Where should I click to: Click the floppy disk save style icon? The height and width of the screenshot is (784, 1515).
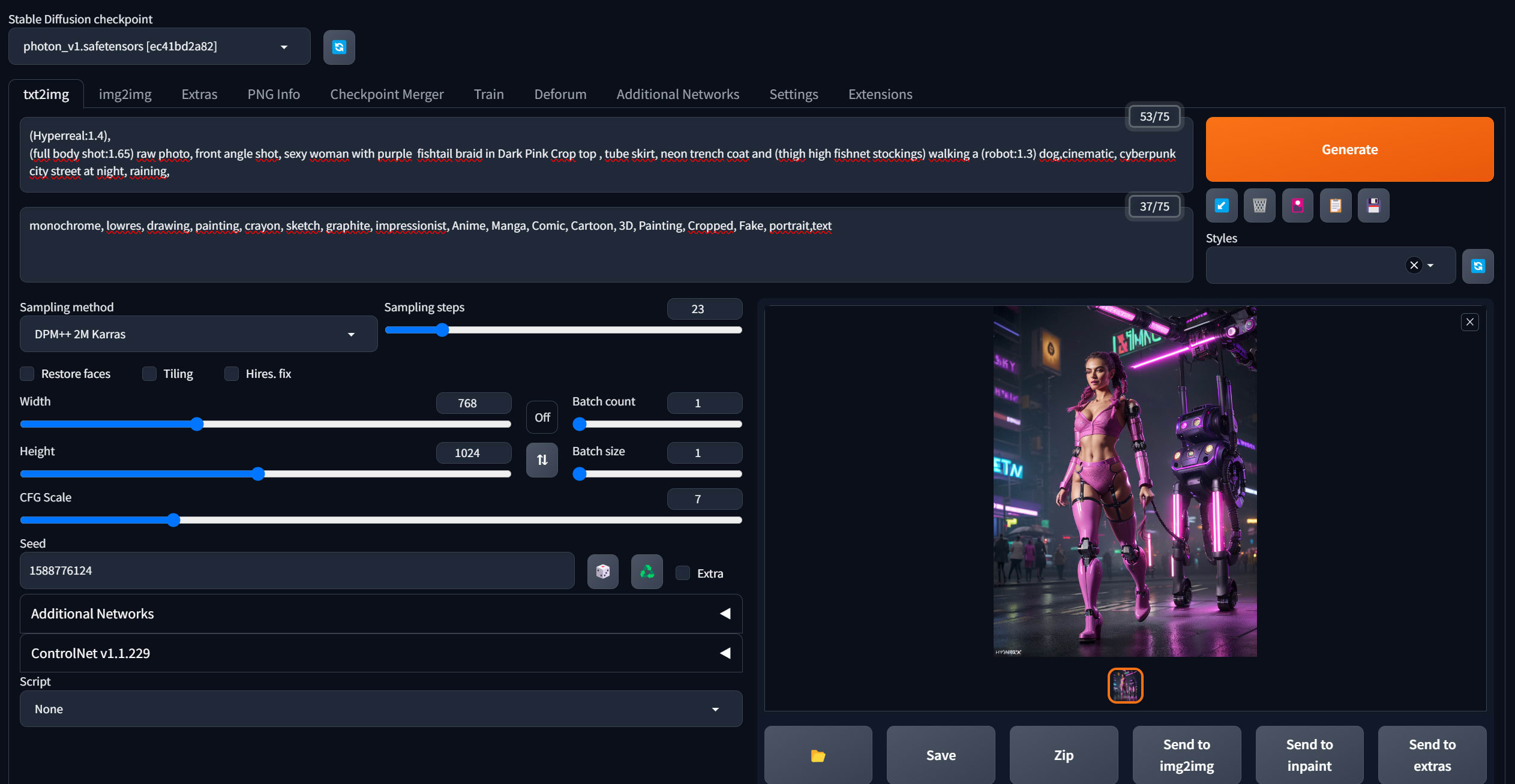pos(1373,206)
